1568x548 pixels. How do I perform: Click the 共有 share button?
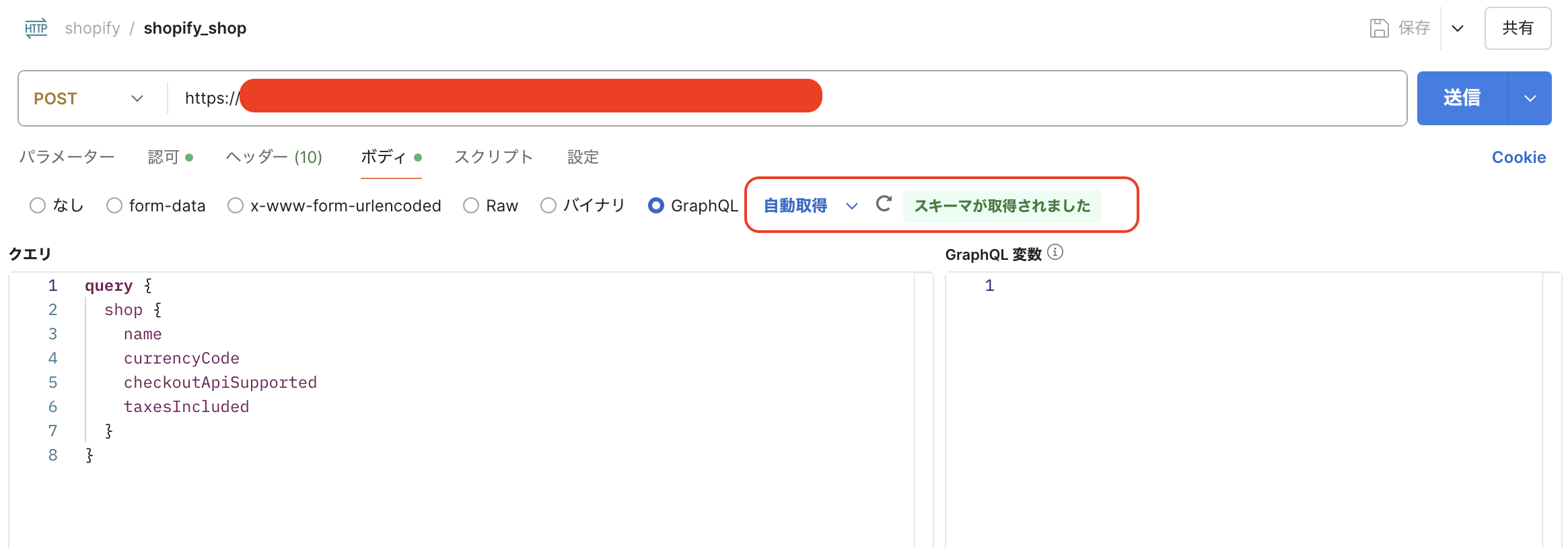(x=1518, y=28)
